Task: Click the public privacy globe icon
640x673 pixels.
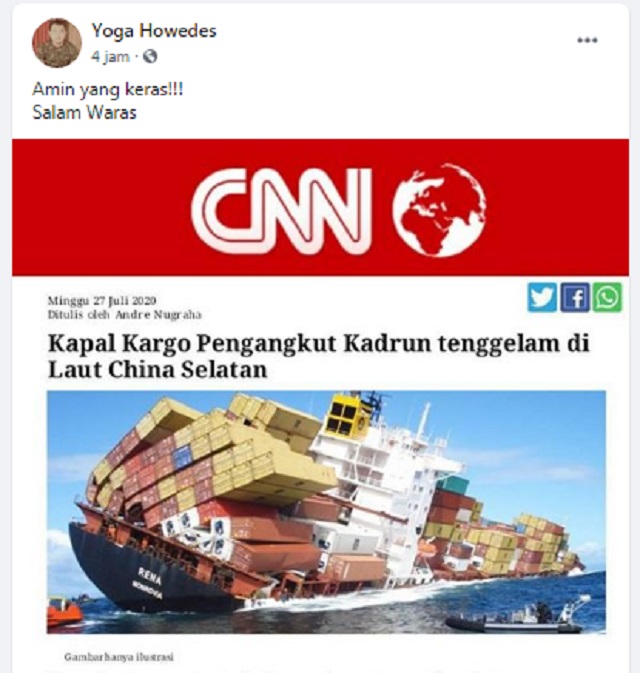Action: (150, 56)
